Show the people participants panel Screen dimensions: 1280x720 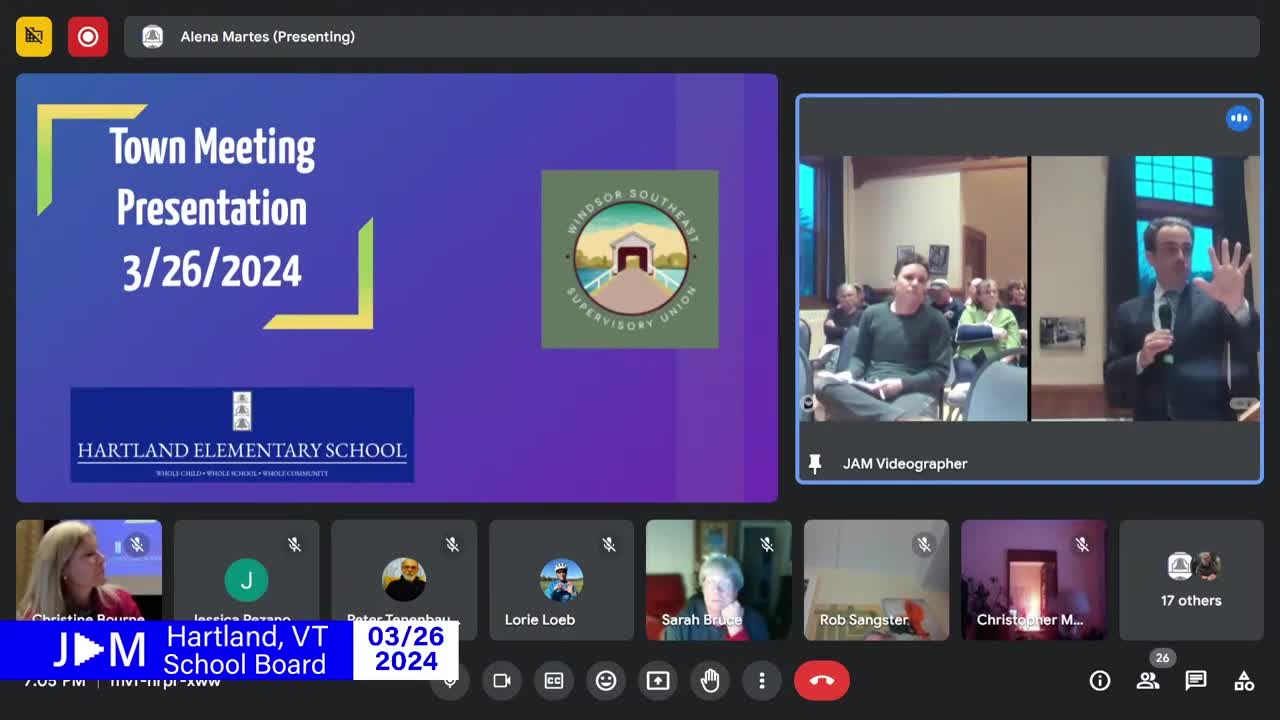[1148, 681]
